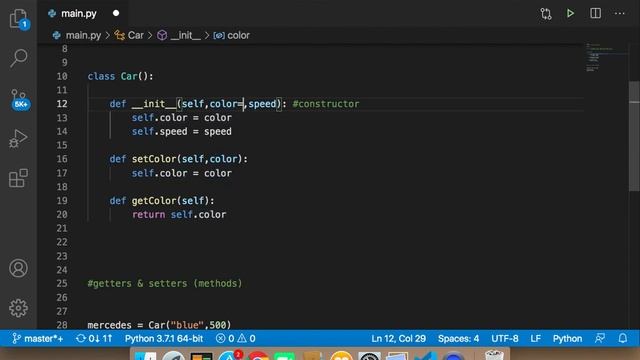
Task: Click line number 25 in the gutter
Action: (x=62, y=283)
